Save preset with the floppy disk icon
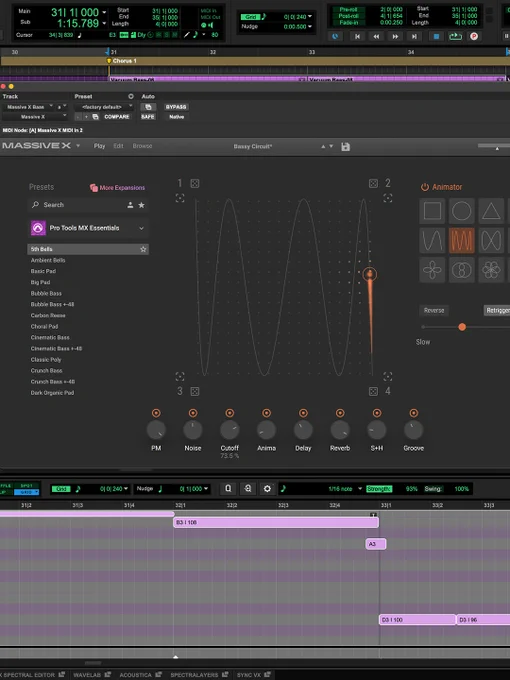The image size is (510, 680). pos(345,147)
